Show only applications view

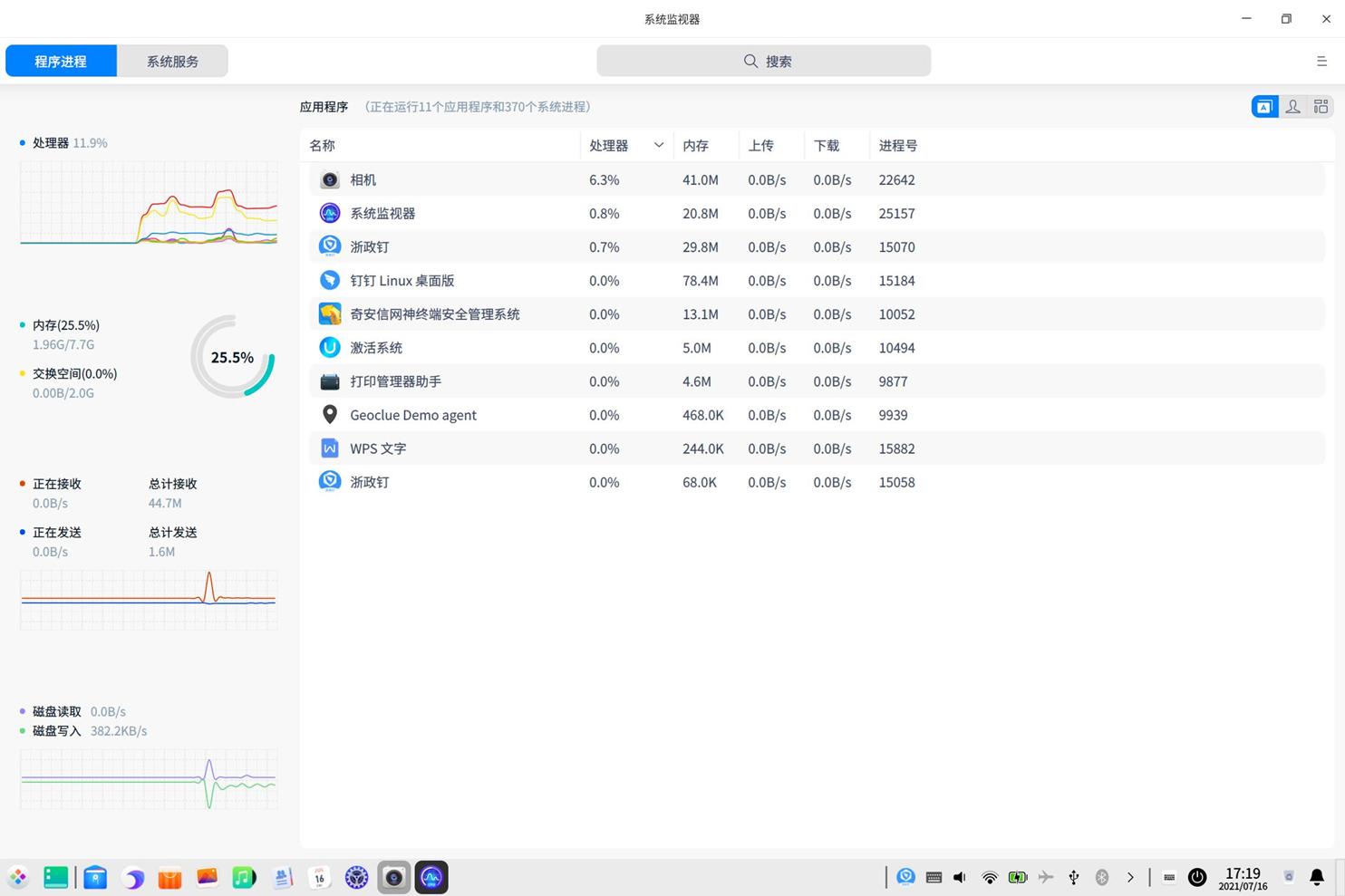click(x=1264, y=107)
